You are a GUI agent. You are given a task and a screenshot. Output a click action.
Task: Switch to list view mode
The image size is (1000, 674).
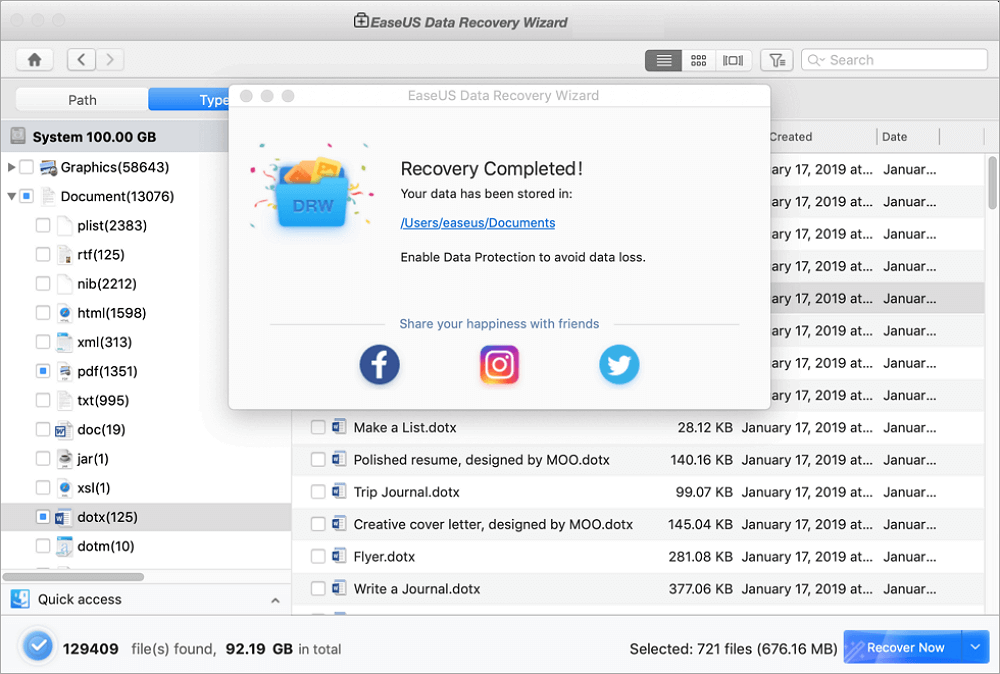click(x=663, y=61)
